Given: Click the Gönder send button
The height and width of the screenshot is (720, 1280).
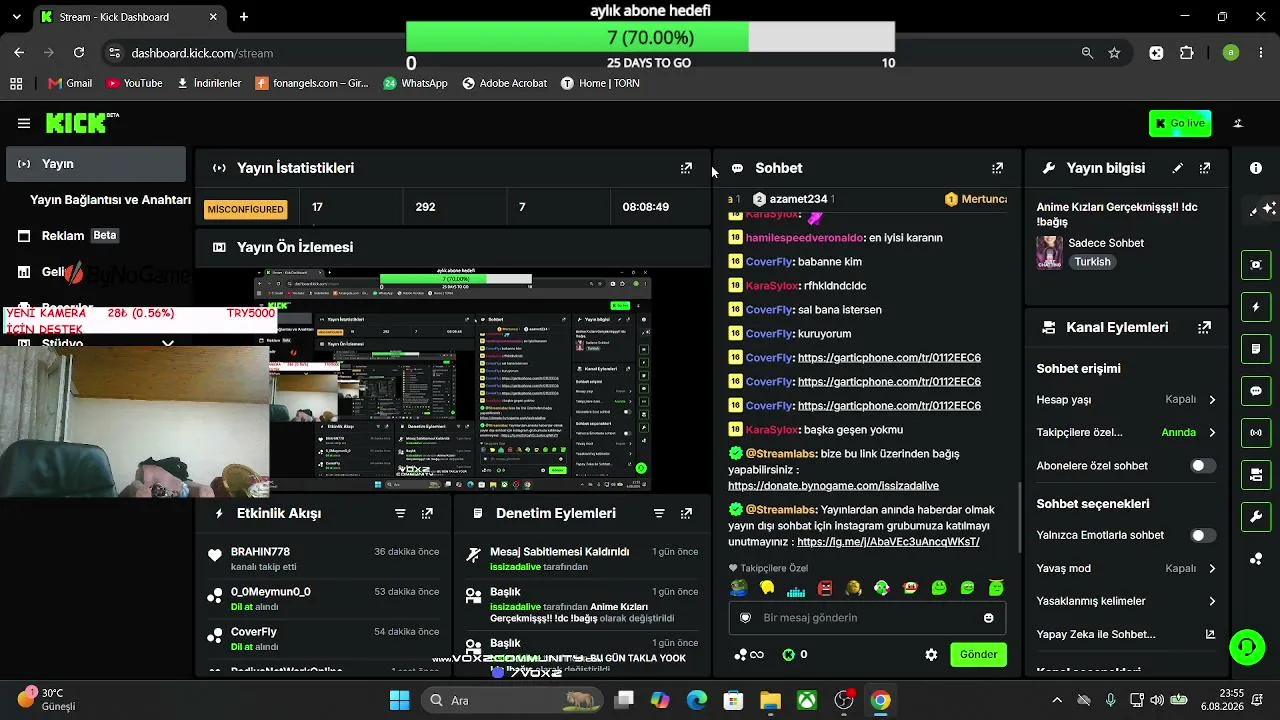Looking at the screenshot, I should click(978, 654).
